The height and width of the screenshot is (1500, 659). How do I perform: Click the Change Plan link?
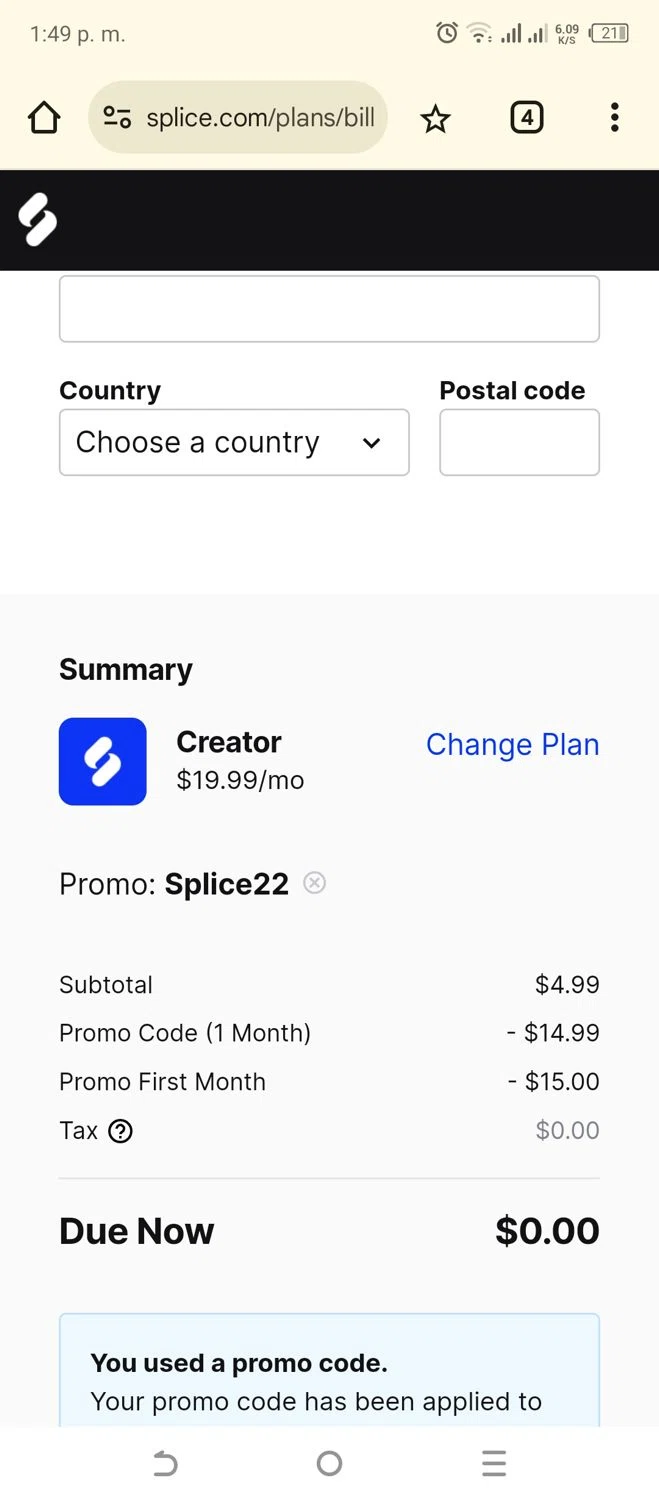(512, 744)
